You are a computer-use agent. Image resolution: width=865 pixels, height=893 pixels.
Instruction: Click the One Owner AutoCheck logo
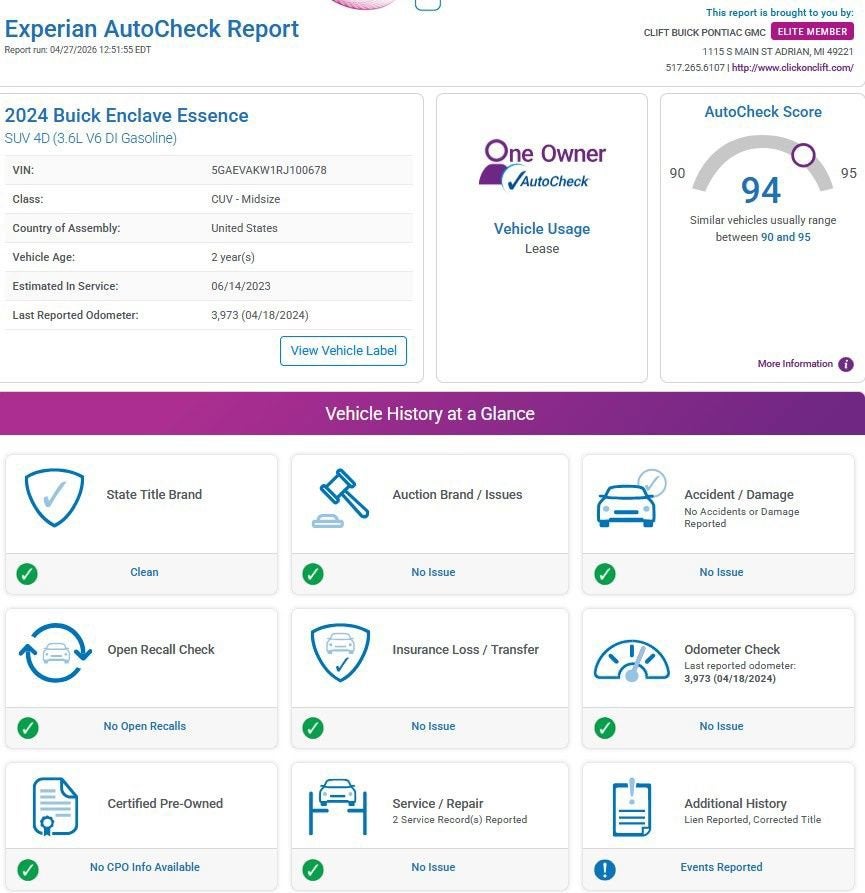pyautogui.click(x=541, y=165)
